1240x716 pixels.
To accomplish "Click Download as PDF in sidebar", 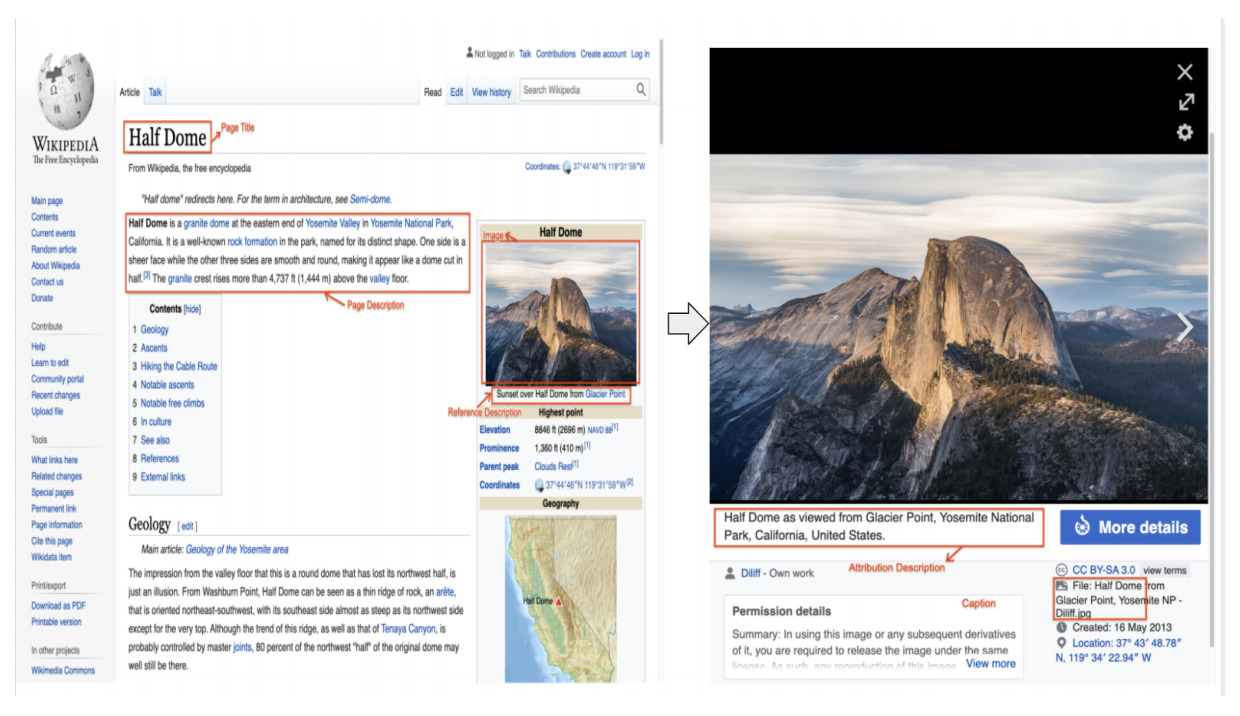I will pos(58,605).
